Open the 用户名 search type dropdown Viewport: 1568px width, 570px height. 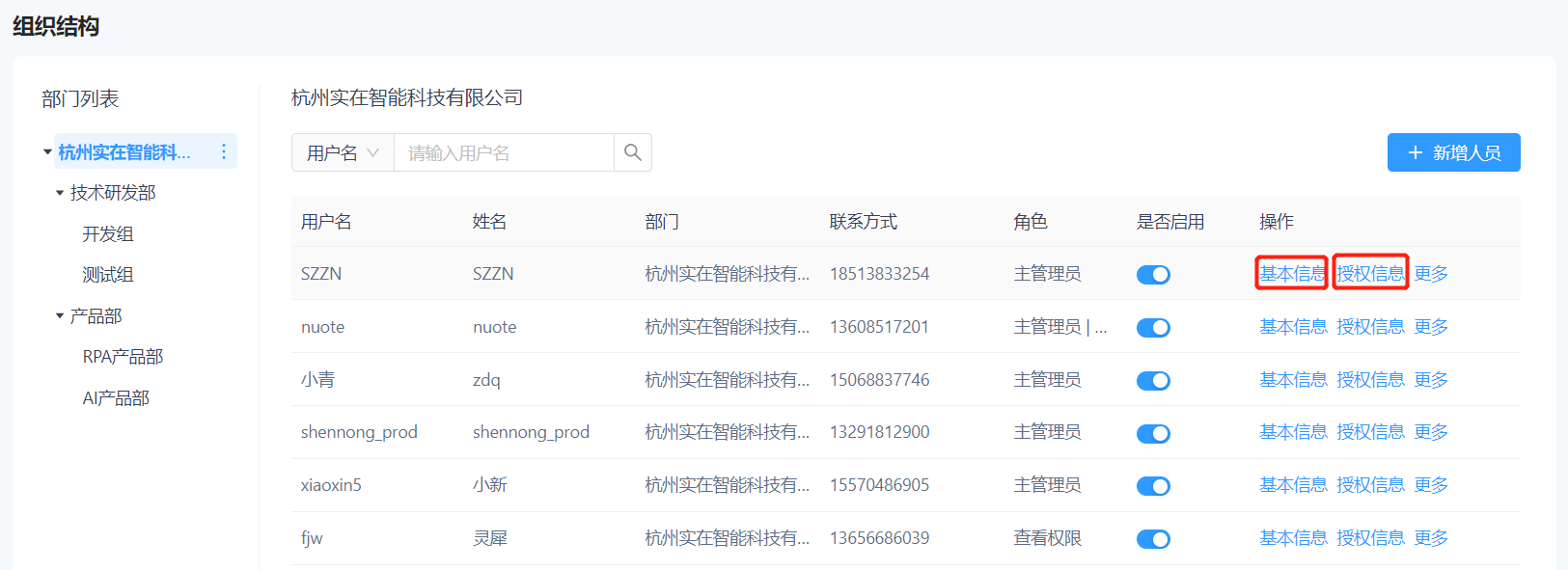(343, 152)
